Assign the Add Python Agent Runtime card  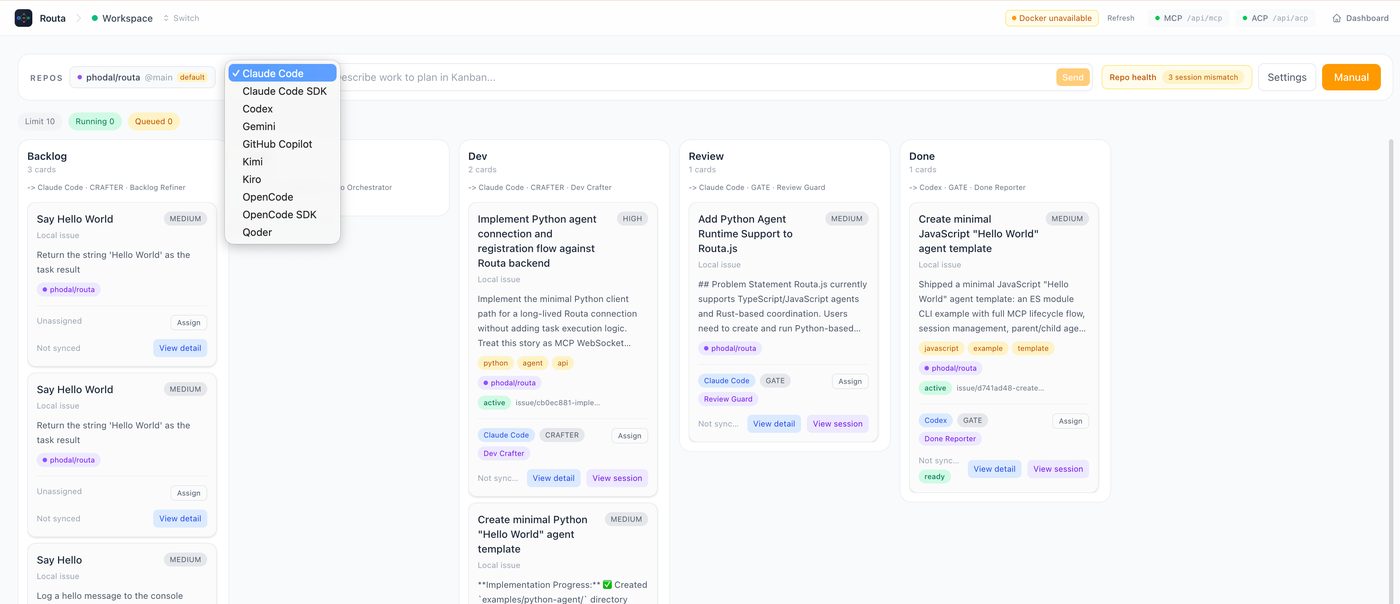tap(850, 381)
